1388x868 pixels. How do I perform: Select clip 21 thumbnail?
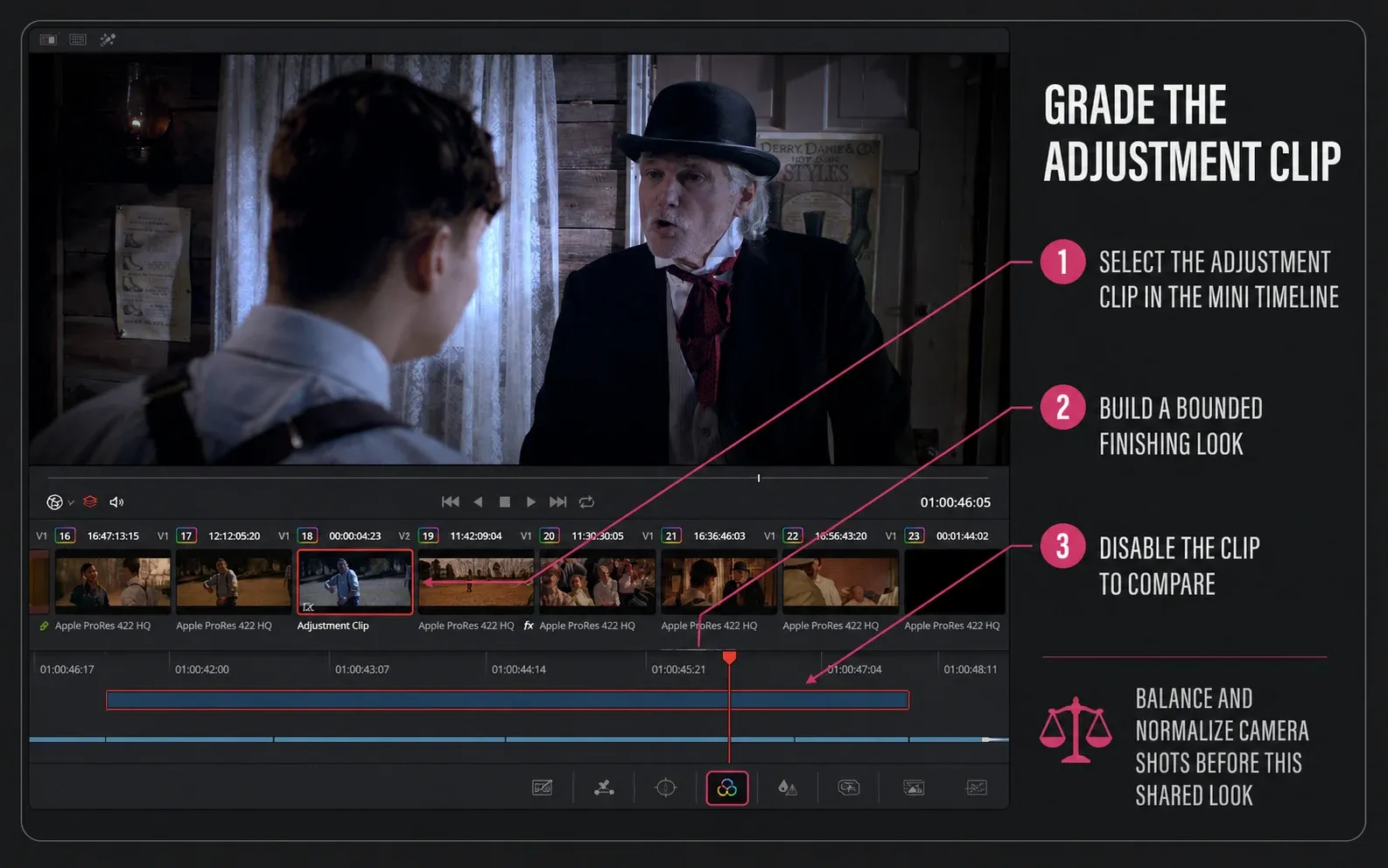pyautogui.click(x=719, y=582)
